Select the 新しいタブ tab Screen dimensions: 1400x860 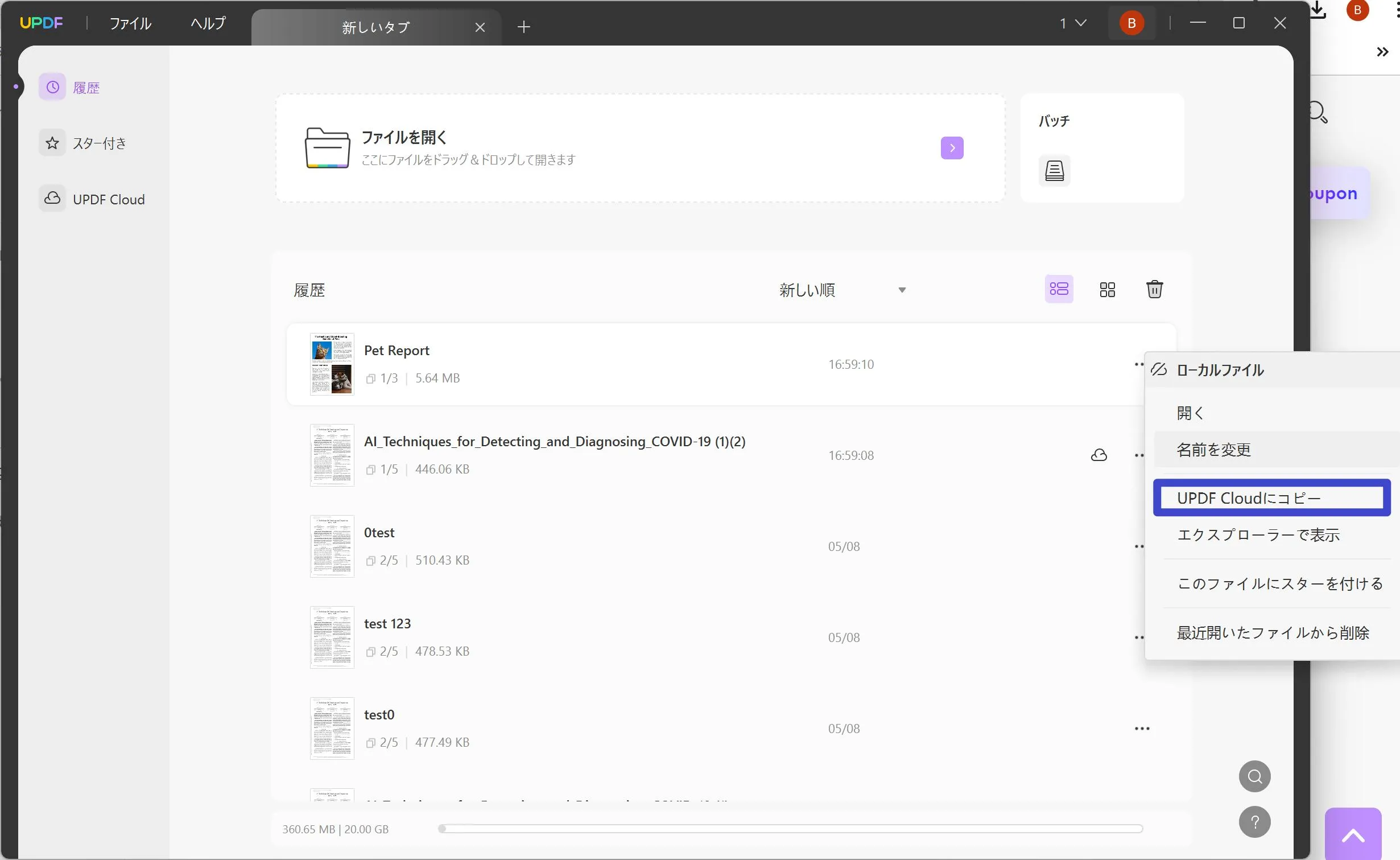click(x=376, y=27)
